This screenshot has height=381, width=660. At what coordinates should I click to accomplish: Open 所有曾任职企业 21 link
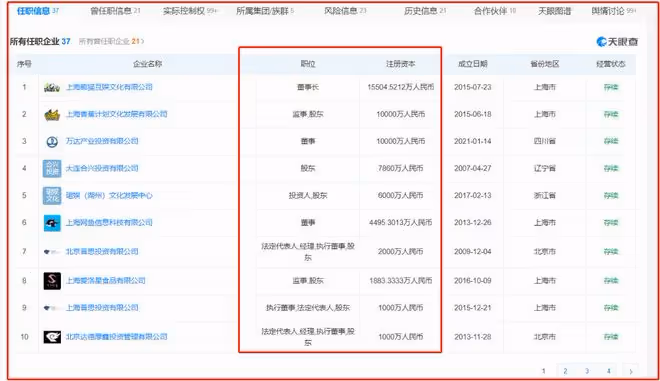click(111, 41)
